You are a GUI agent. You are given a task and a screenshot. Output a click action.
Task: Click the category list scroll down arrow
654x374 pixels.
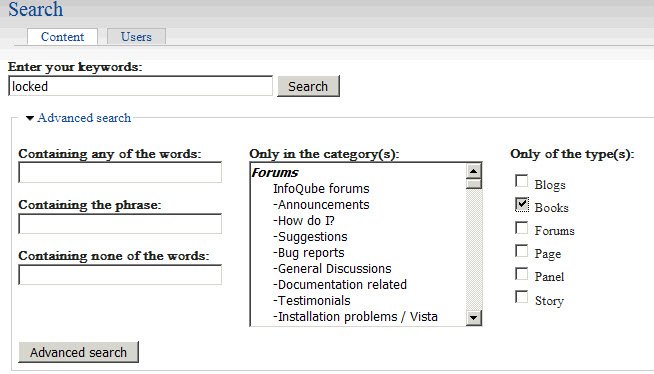click(473, 318)
